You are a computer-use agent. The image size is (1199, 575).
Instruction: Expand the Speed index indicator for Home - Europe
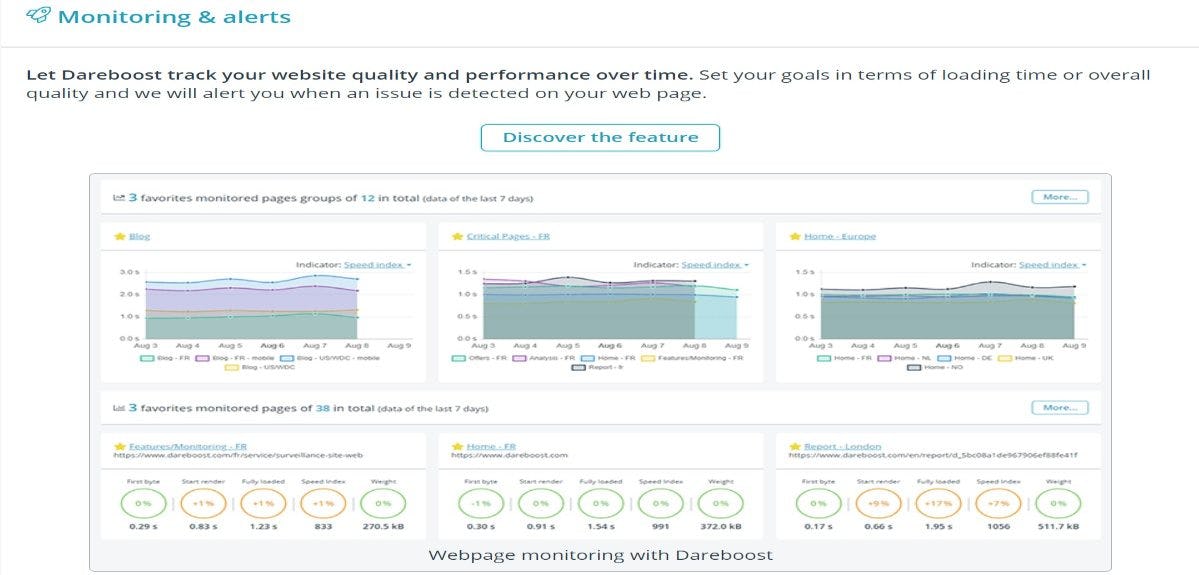coord(1052,265)
